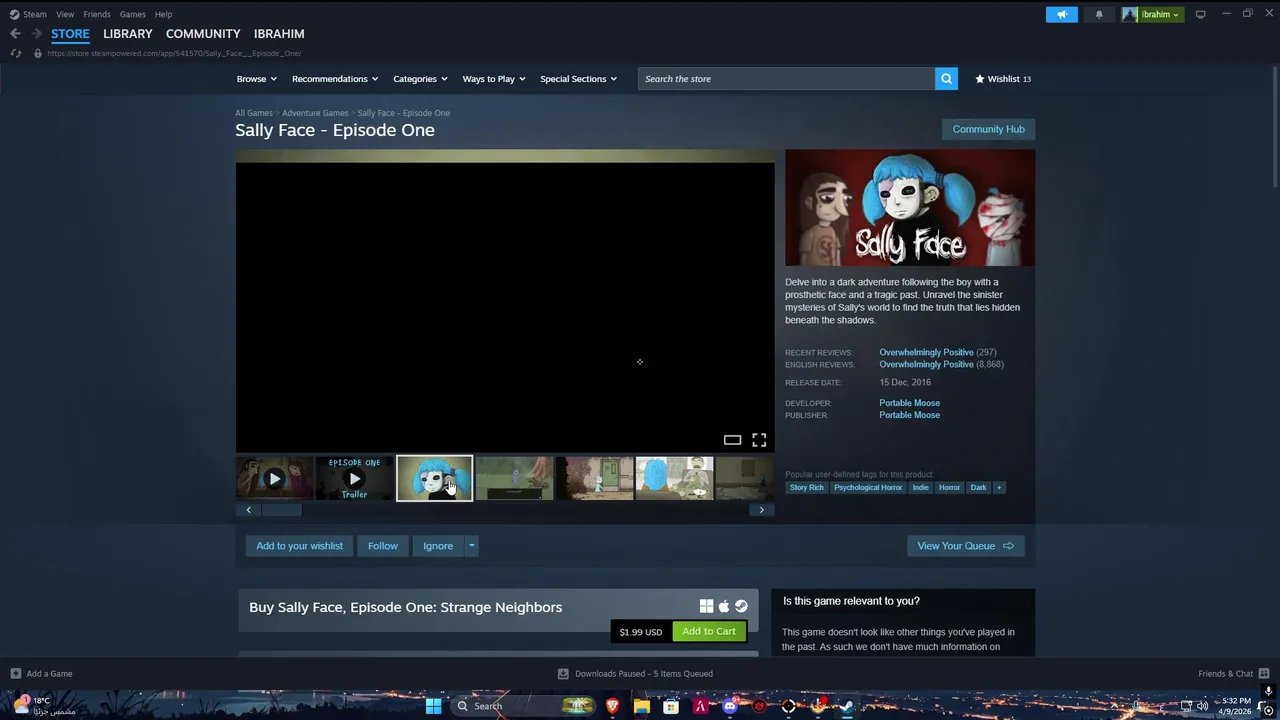Screen dimensions: 1280x720
Task: Follow Sally Face
Action: pos(383,546)
